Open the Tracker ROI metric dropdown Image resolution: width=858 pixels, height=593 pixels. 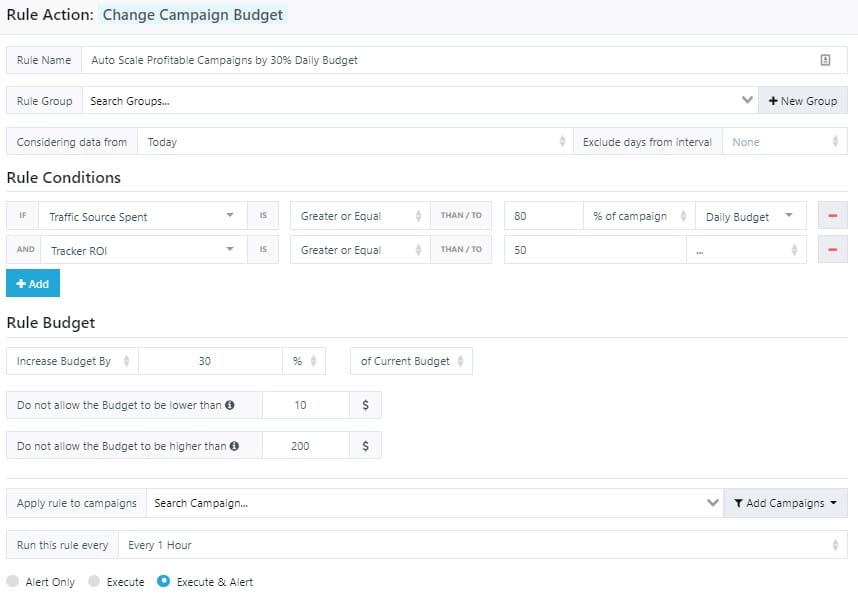click(x=143, y=250)
